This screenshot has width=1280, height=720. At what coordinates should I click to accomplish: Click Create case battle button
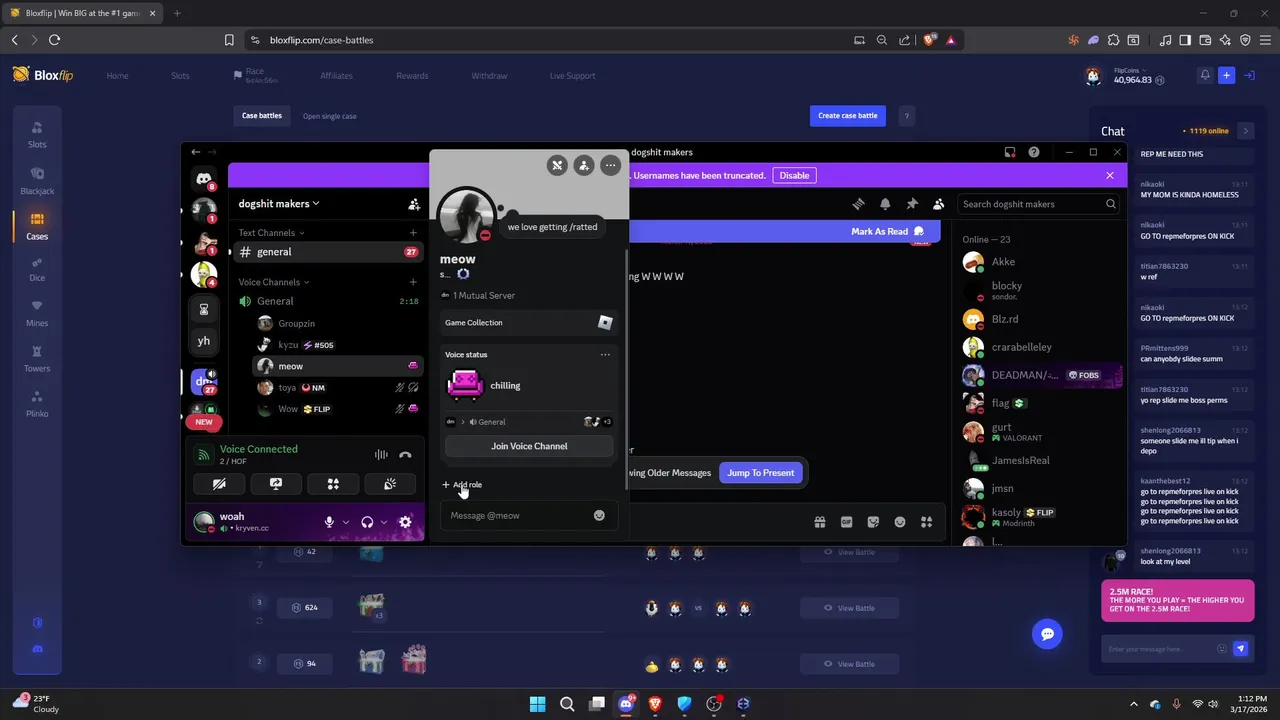pyautogui.click(x=848, y=116)
